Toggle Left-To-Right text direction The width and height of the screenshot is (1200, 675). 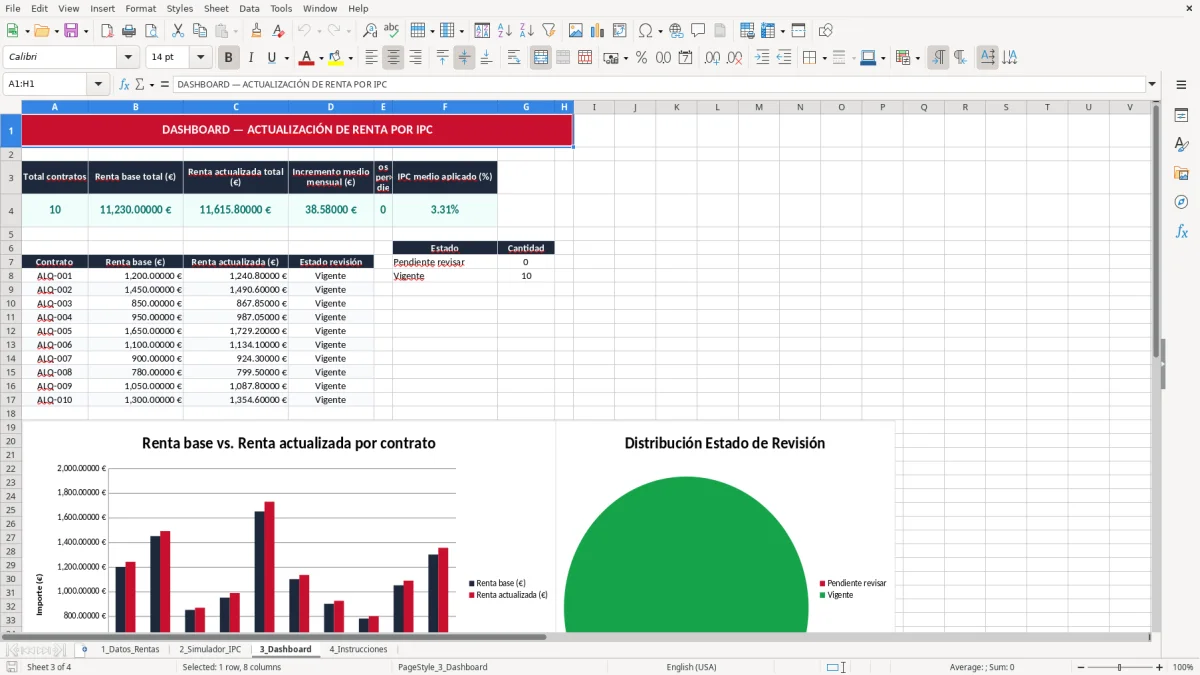[938, 58]
